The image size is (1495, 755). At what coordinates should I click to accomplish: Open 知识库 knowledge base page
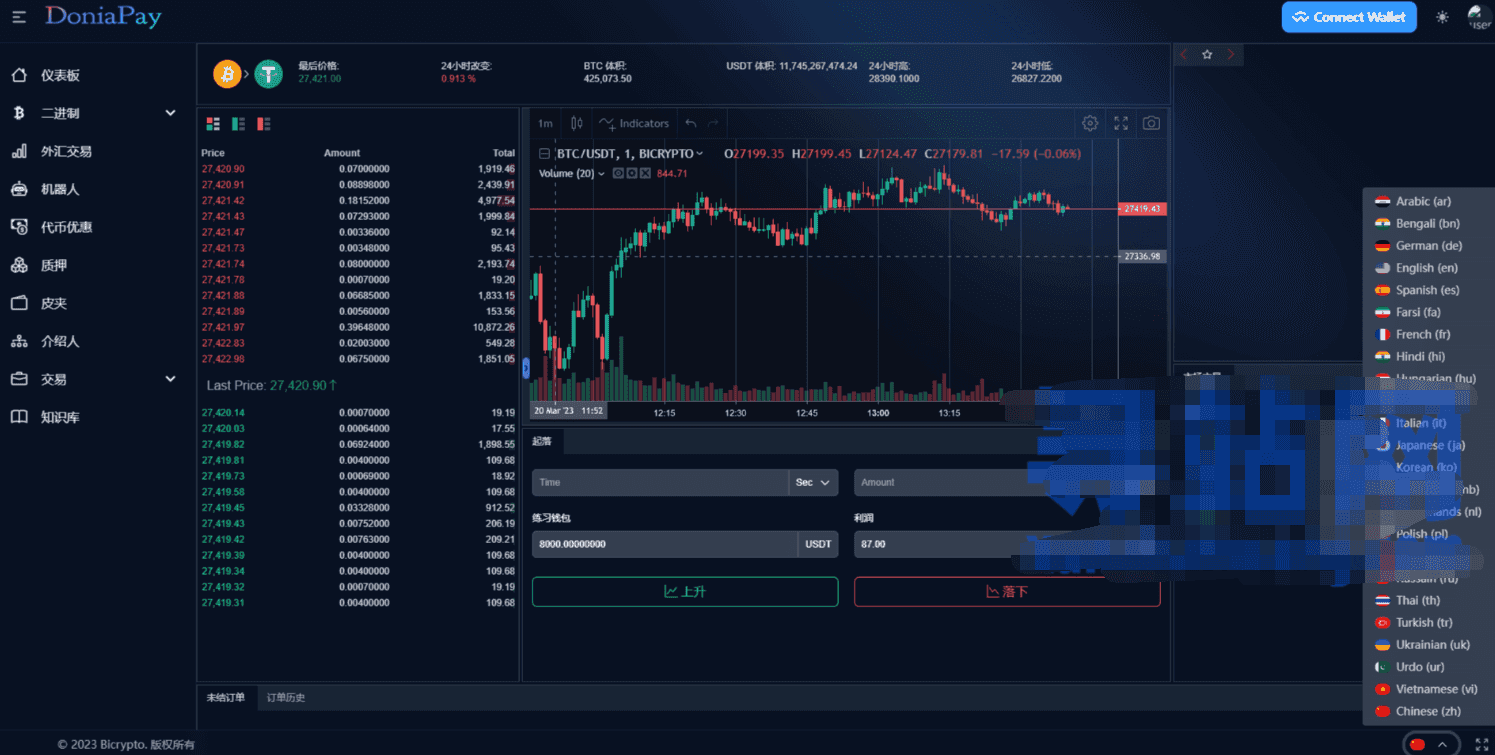(x=60, y=417)
